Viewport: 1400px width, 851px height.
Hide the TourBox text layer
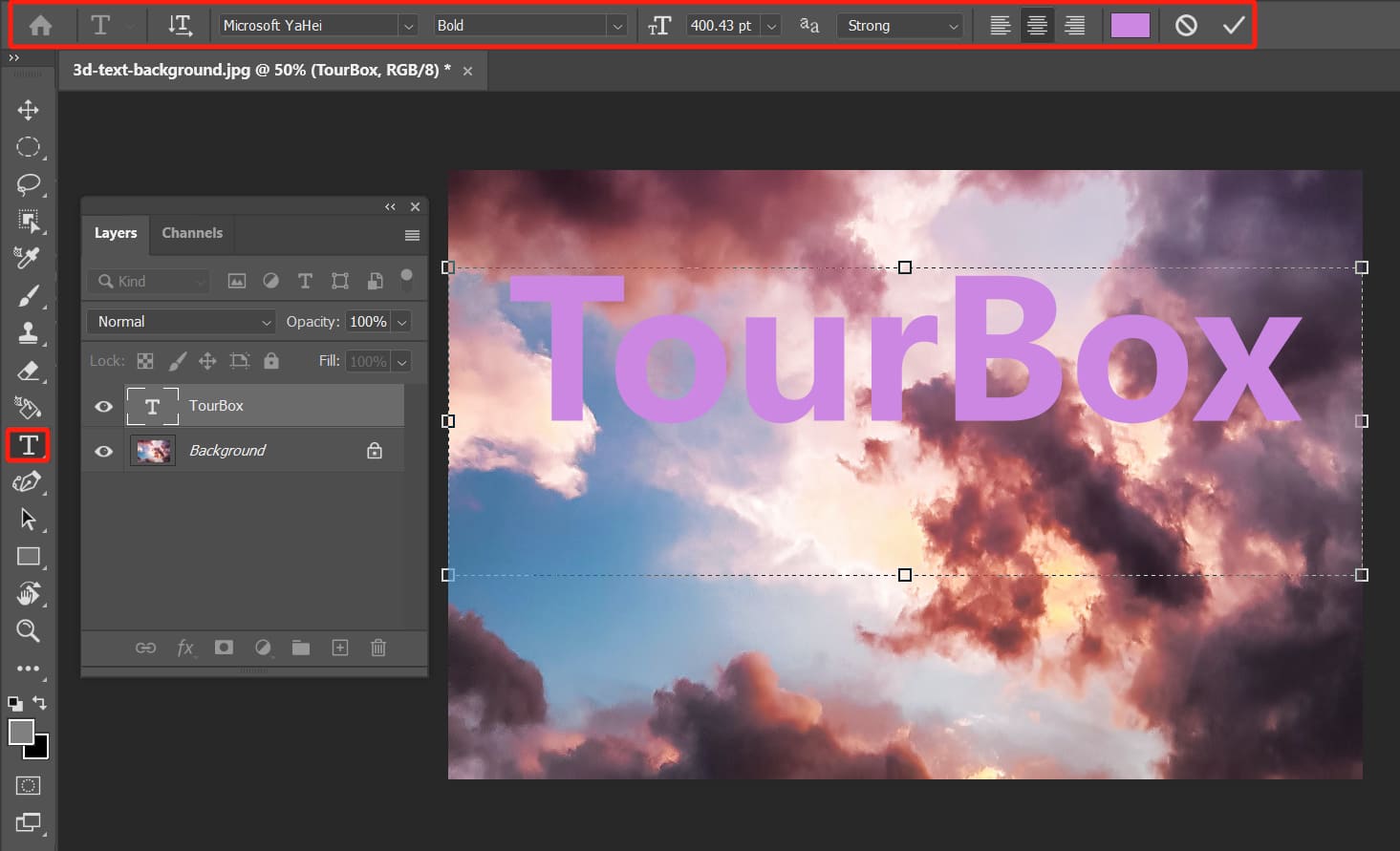tap(103, 406)
